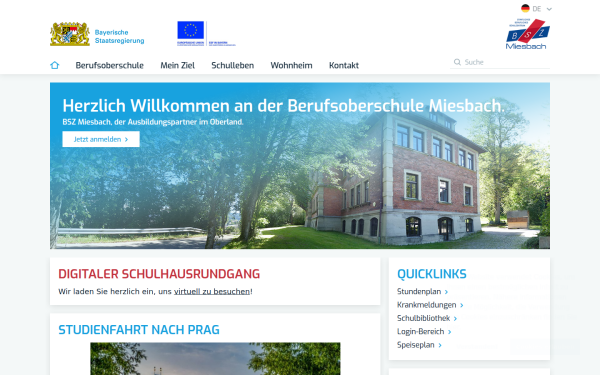Open the Kontakt menu
The width and height of the screenshot is (600, 375).
[x=344, y=65]
